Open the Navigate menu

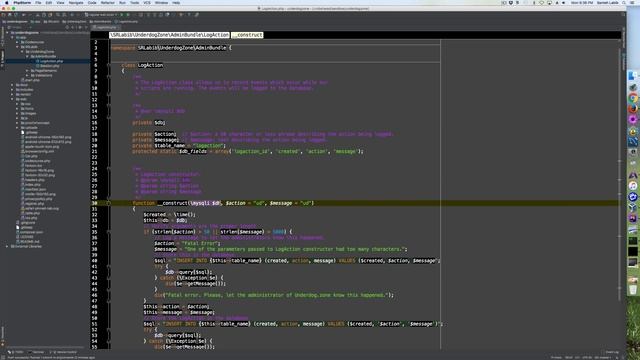click(x=76, y=2)
